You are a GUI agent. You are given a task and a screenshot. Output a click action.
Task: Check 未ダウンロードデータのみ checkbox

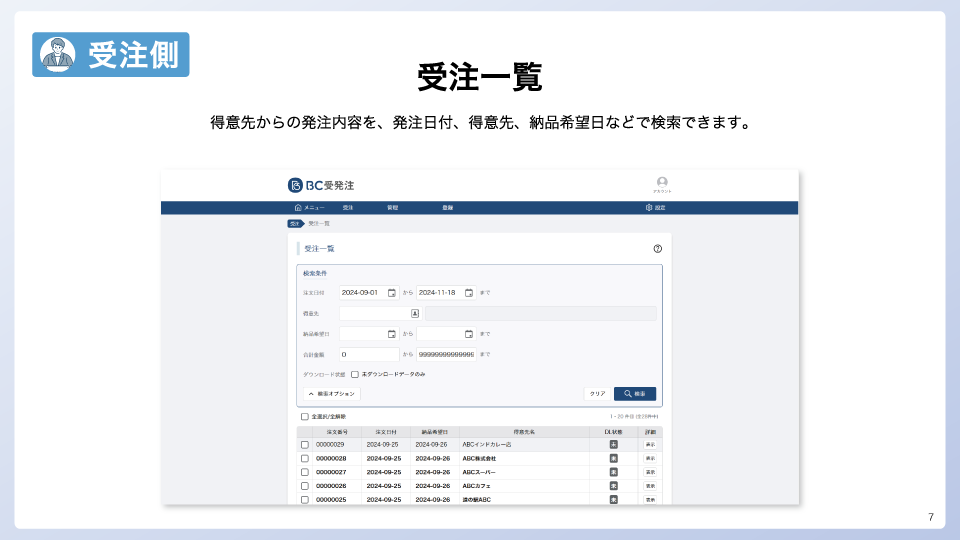pyautogui.click(x=354, y=375)
